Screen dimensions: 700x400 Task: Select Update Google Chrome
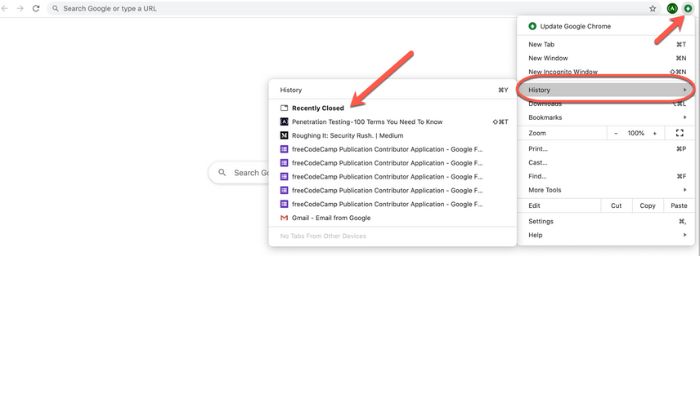point(606,26)
